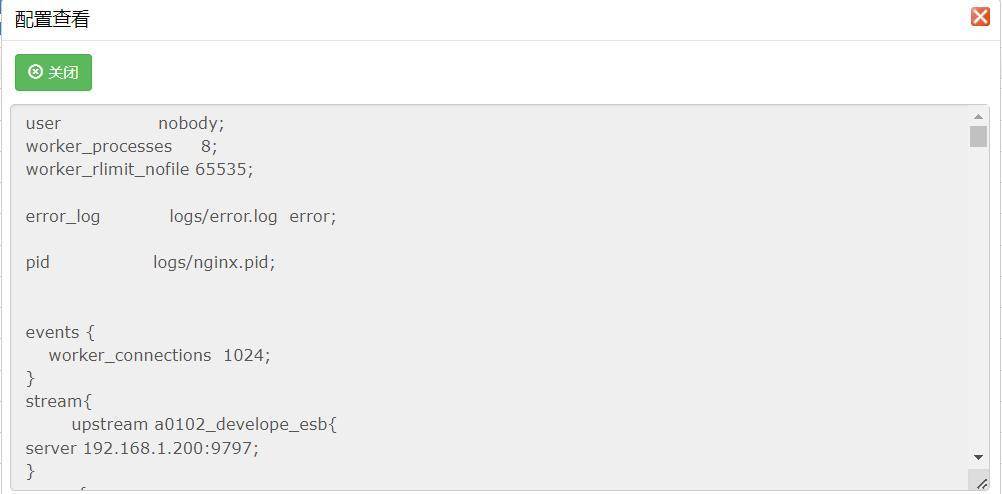Click 'upstream a0102_develope_esb{' text
The width and height of the screenshot is (1002, 494).
[204, 425]
